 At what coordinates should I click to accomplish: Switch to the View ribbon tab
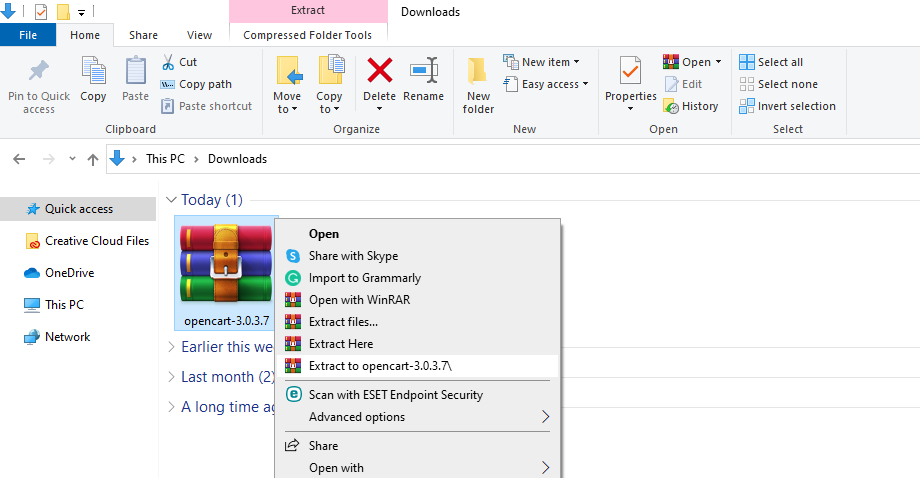coord(199,35)
